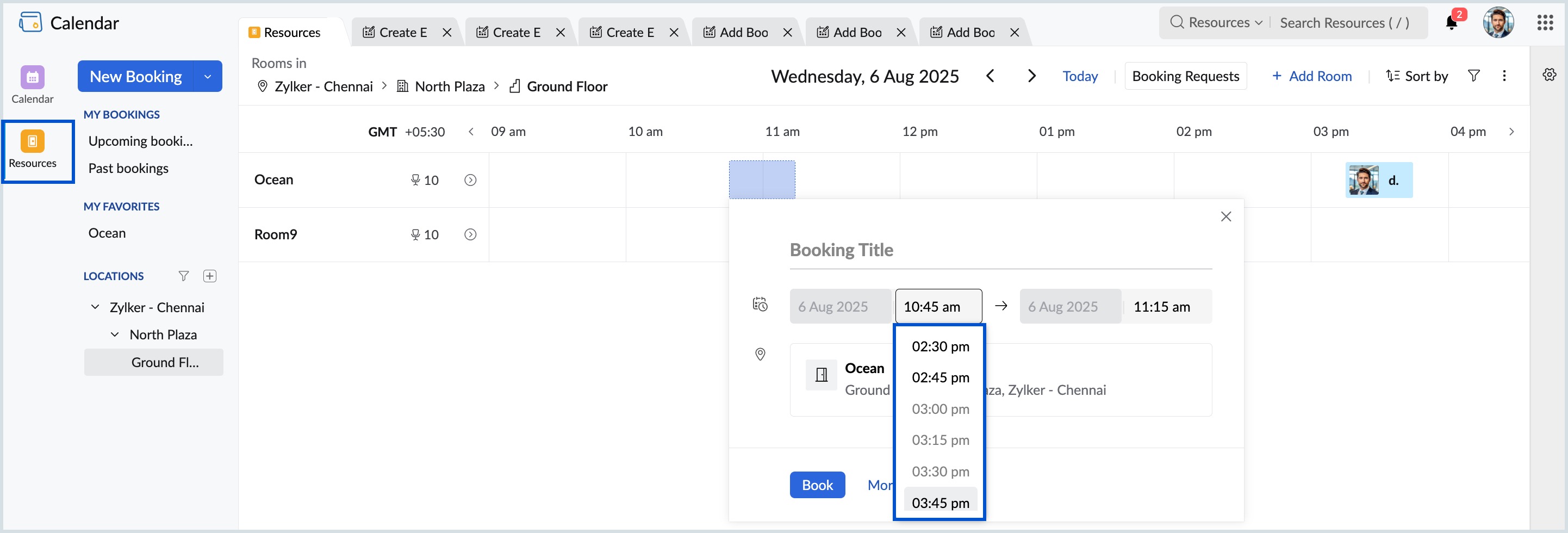Viewport: 1568px width, 533px height.
Task: Click the New Booking button
Action: click(136, 76)
